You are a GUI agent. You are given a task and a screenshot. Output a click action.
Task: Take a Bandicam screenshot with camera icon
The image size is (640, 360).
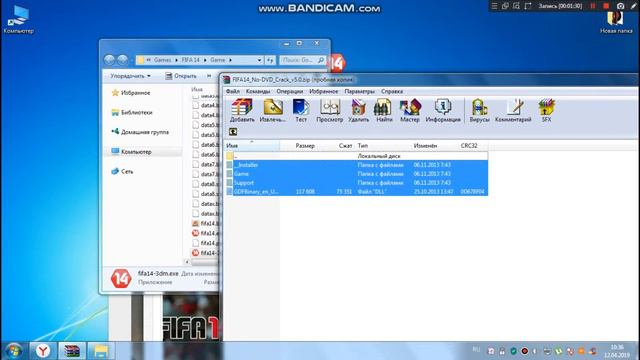click(620, 6)
